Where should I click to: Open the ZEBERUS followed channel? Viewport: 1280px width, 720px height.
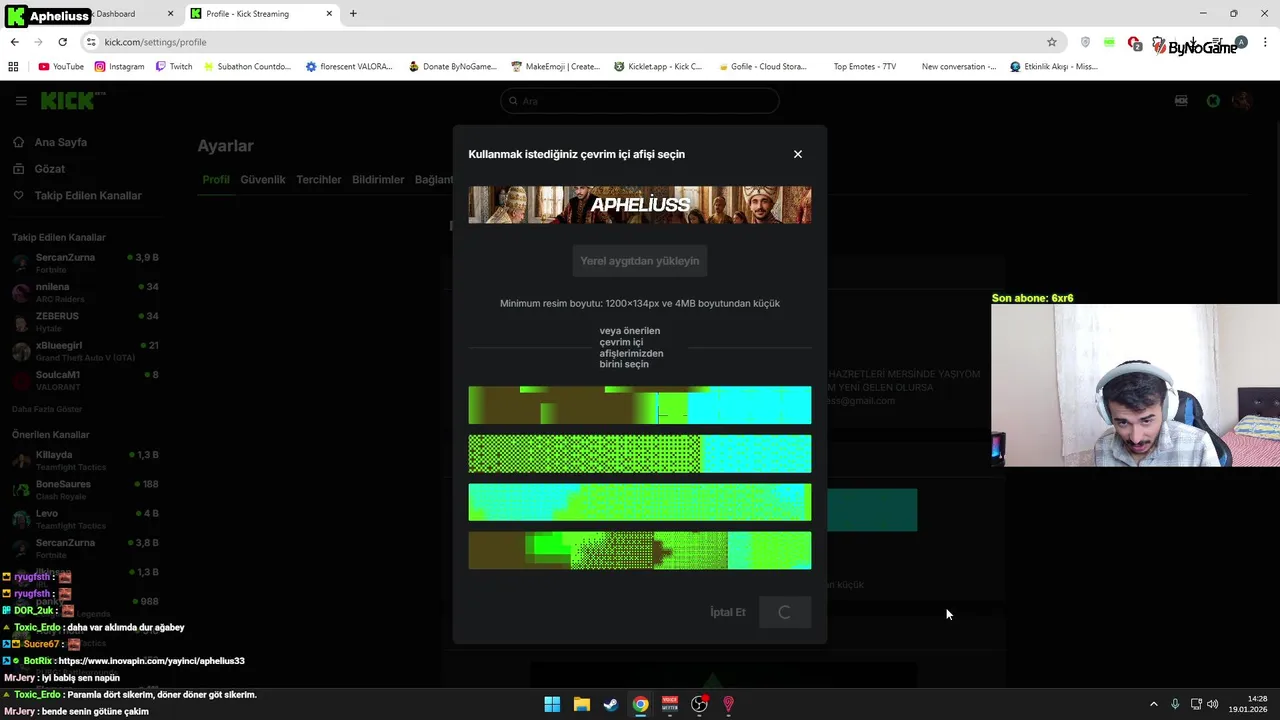[x=85, y=321]
